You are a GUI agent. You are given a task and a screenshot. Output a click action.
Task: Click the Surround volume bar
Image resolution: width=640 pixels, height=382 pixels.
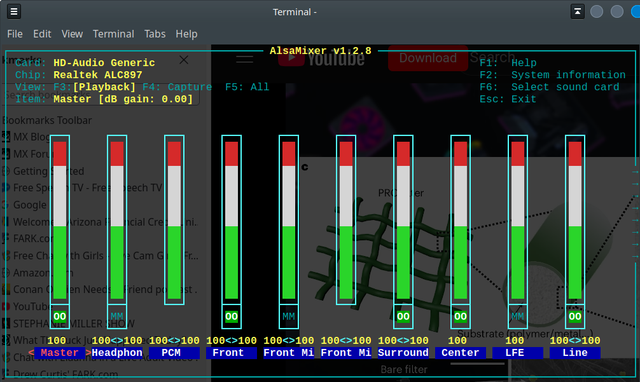click(x=403, y=220)
